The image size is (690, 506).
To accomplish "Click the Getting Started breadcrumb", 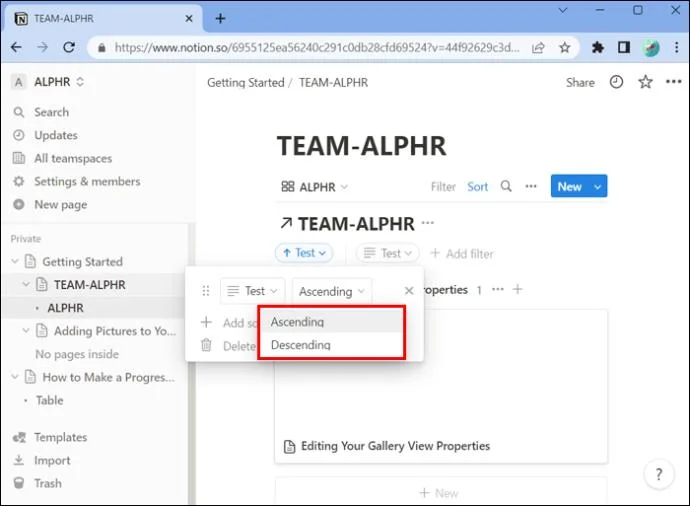I will click(246, 83).
